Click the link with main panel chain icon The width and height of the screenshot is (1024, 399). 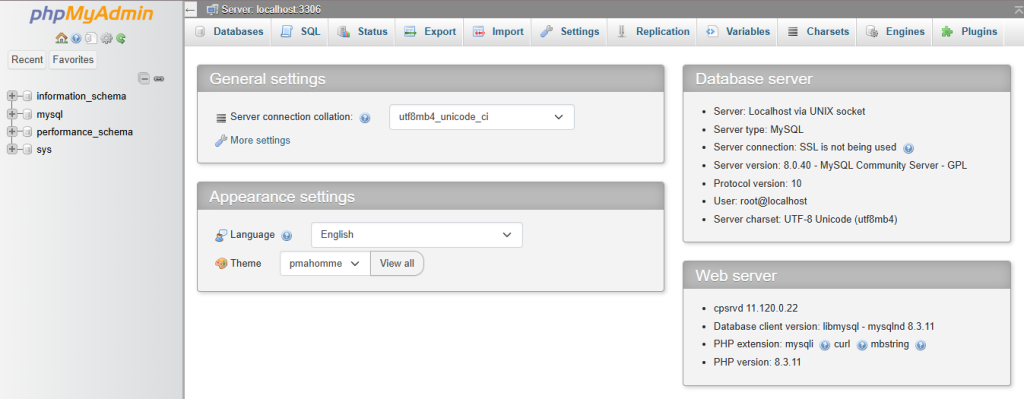(159, 79)
